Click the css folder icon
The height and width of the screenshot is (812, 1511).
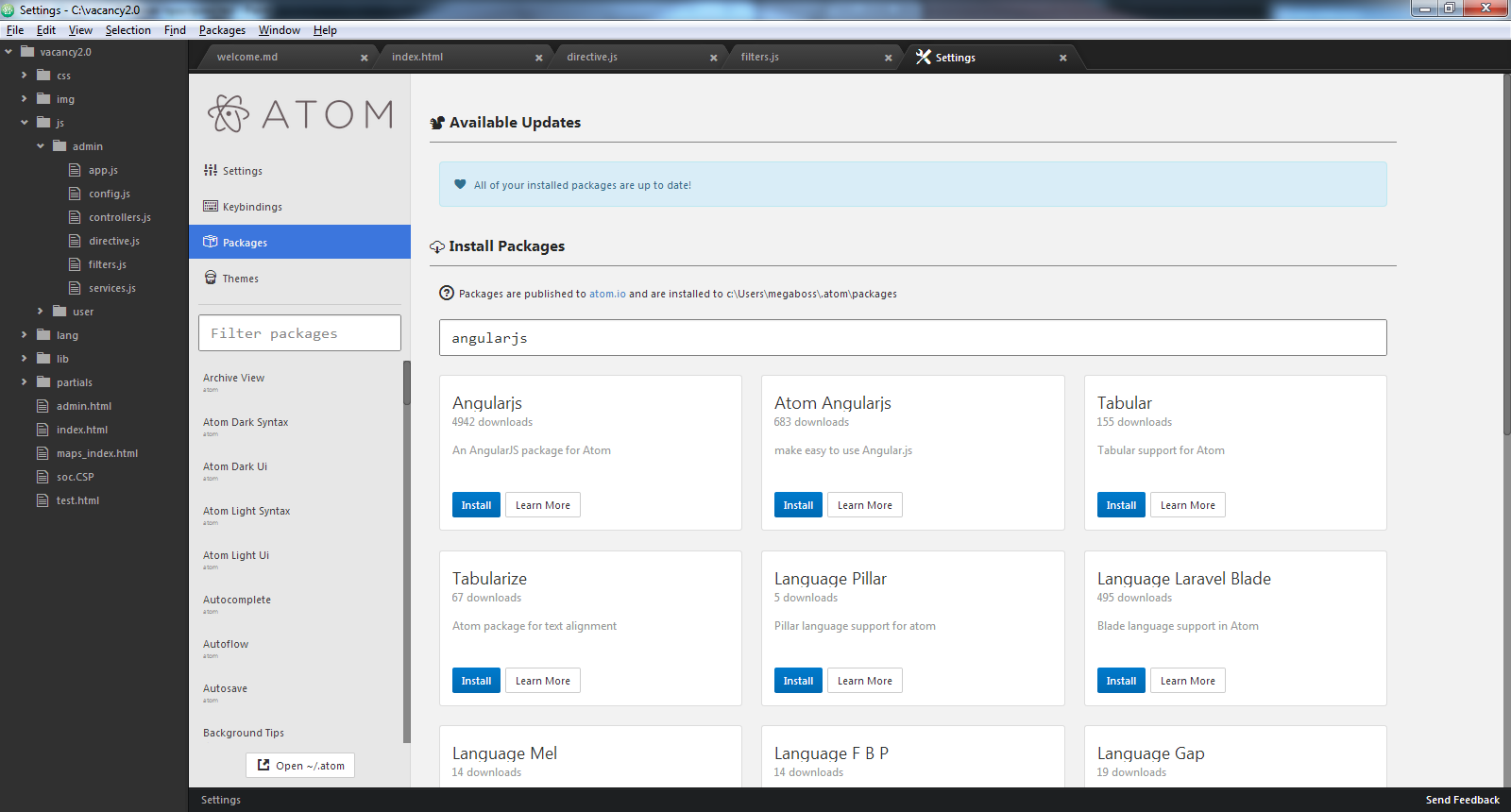click(43, 75)
